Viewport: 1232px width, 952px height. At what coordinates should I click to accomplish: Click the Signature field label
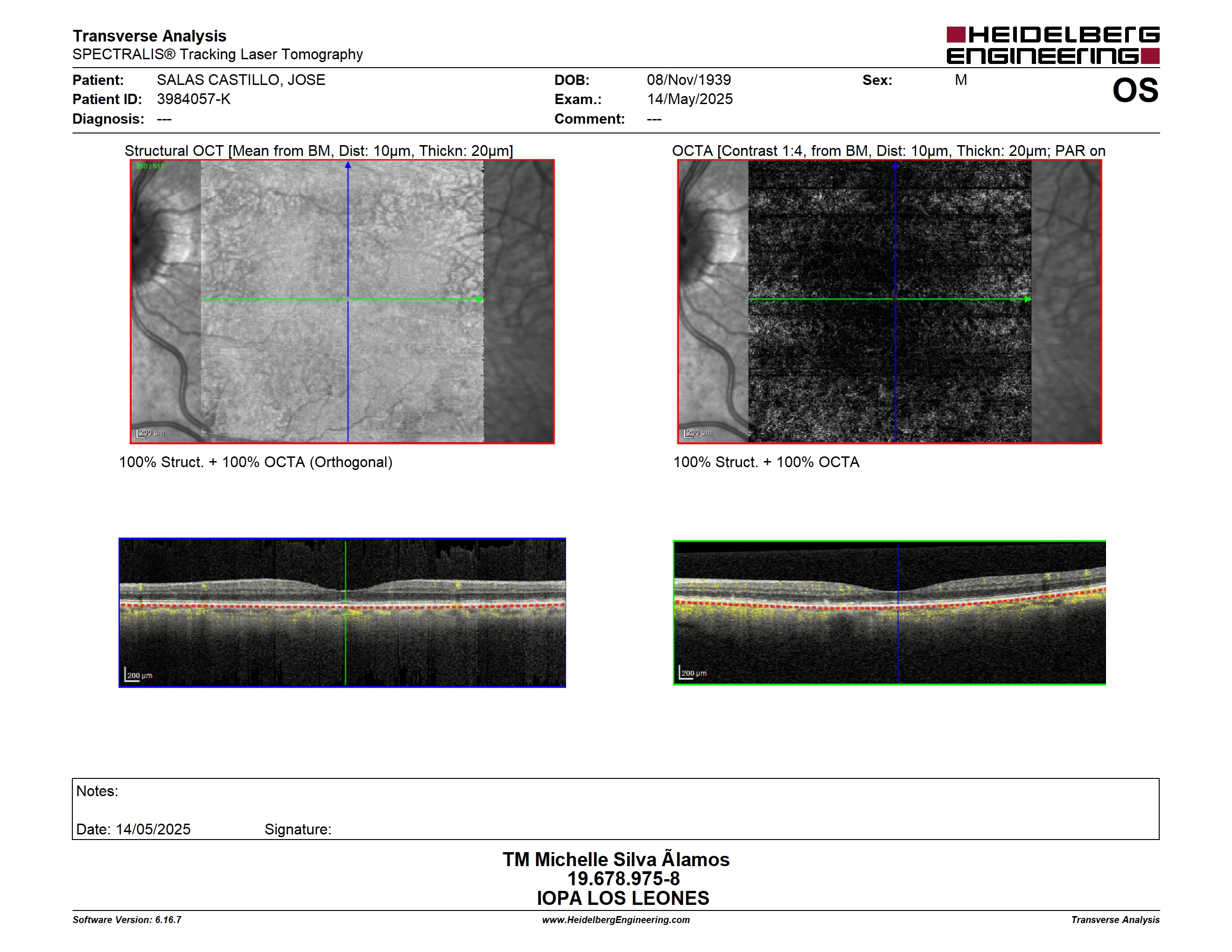pyautogui.click(x=298, y=829)
